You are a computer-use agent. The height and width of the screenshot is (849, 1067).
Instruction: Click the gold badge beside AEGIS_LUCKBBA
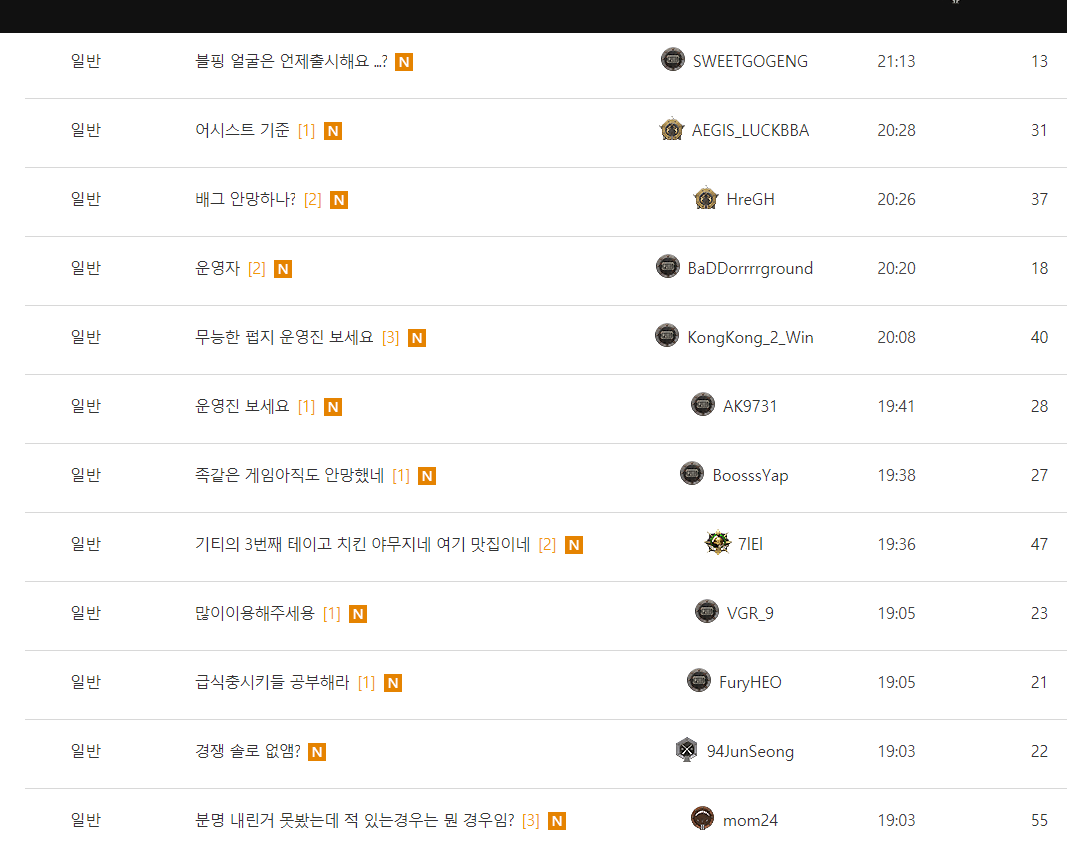coord(672,129)
